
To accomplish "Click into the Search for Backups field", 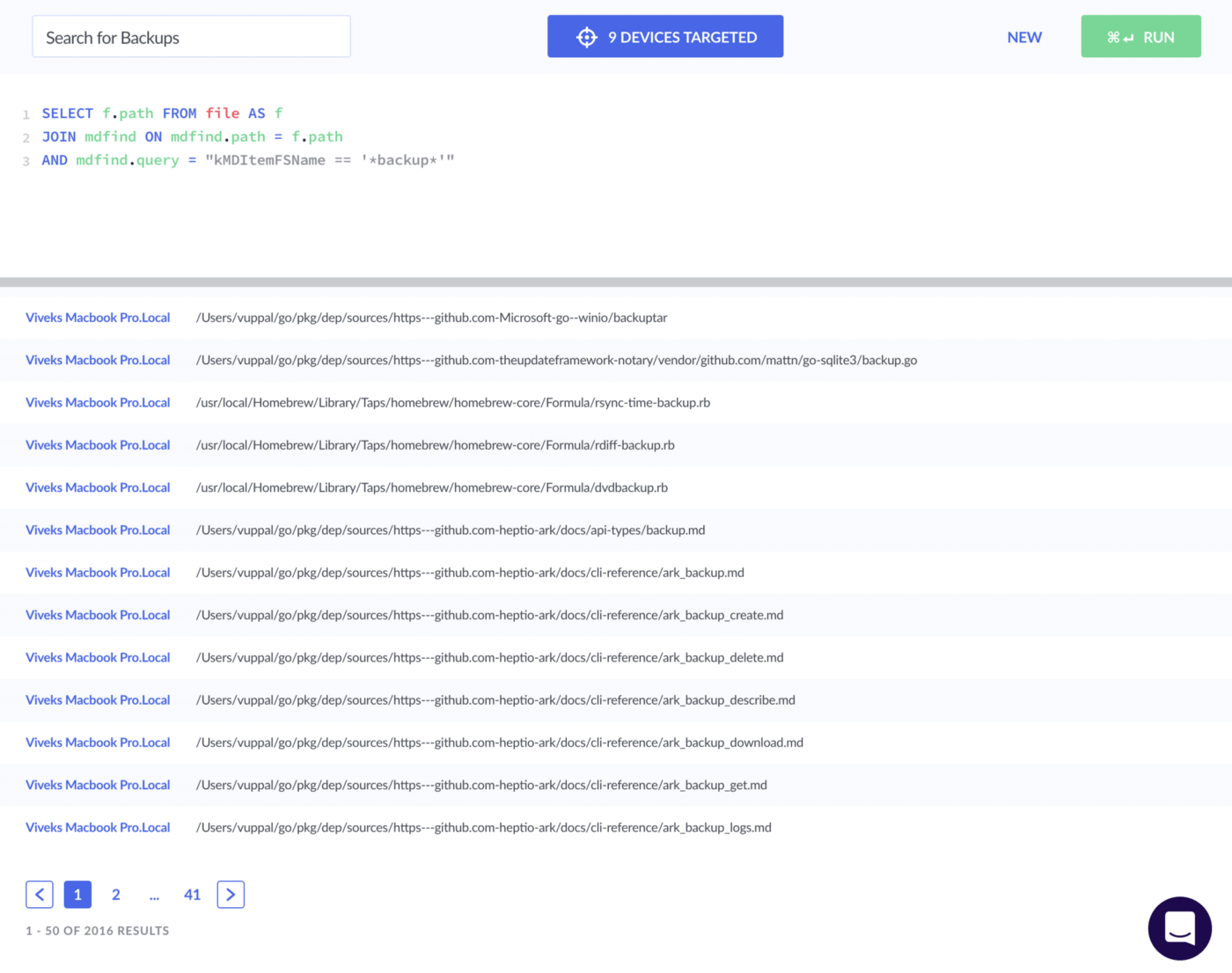I will [x=191, y=37].
